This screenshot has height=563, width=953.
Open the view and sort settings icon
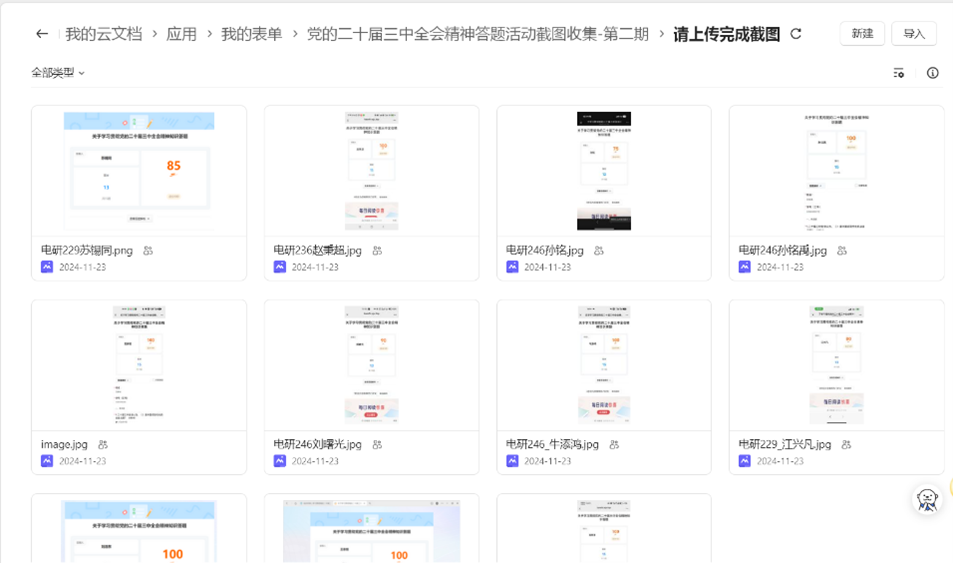(x=898, y=73)
